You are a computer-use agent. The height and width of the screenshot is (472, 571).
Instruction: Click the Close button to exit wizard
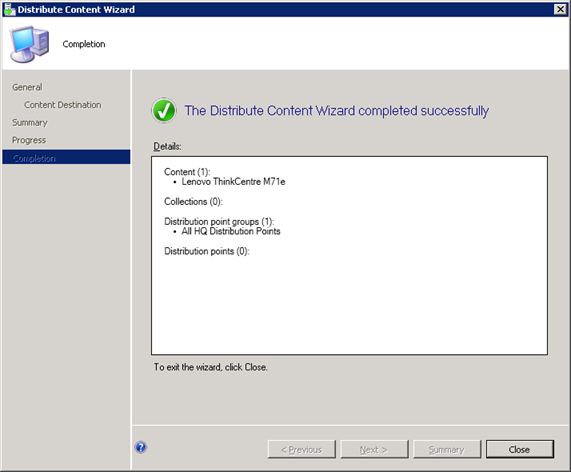(520, 449)
